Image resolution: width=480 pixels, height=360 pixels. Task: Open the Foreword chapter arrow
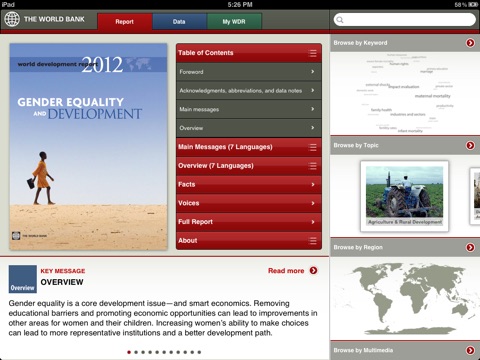click(x=312, y=71)
